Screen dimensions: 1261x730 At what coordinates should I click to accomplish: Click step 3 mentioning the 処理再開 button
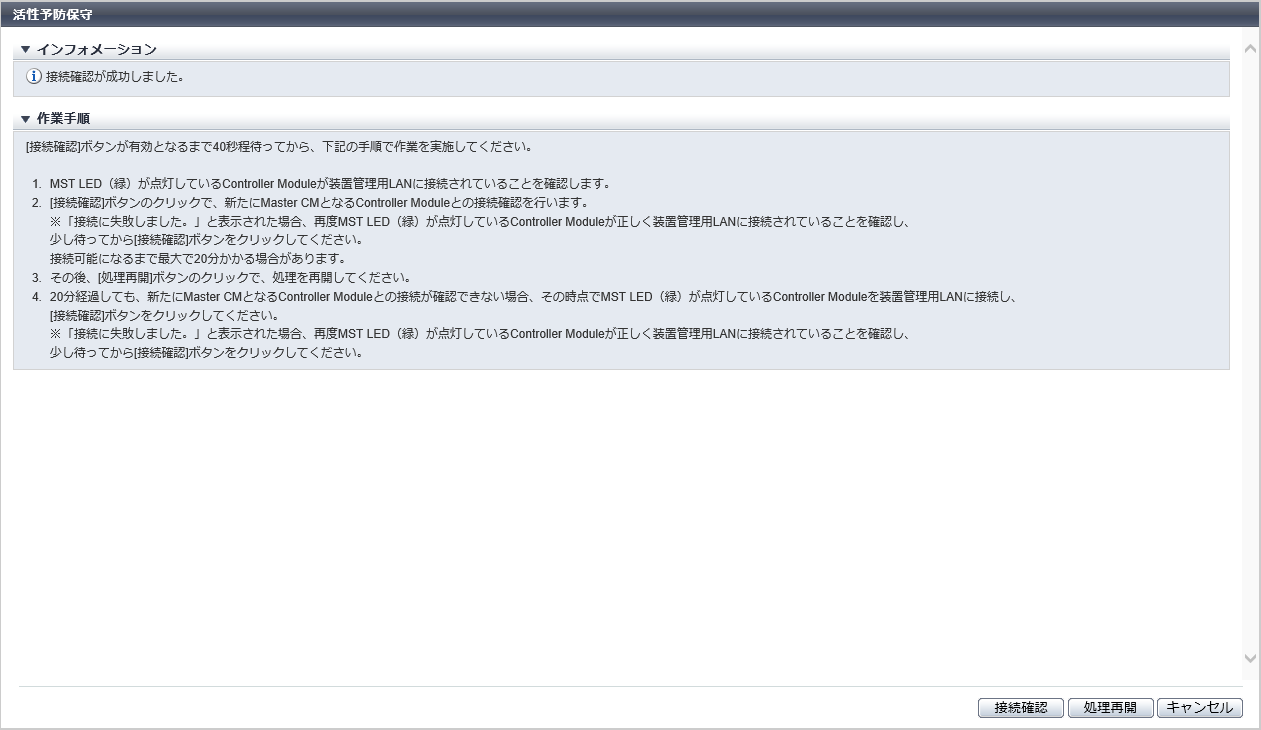point(230,277)
